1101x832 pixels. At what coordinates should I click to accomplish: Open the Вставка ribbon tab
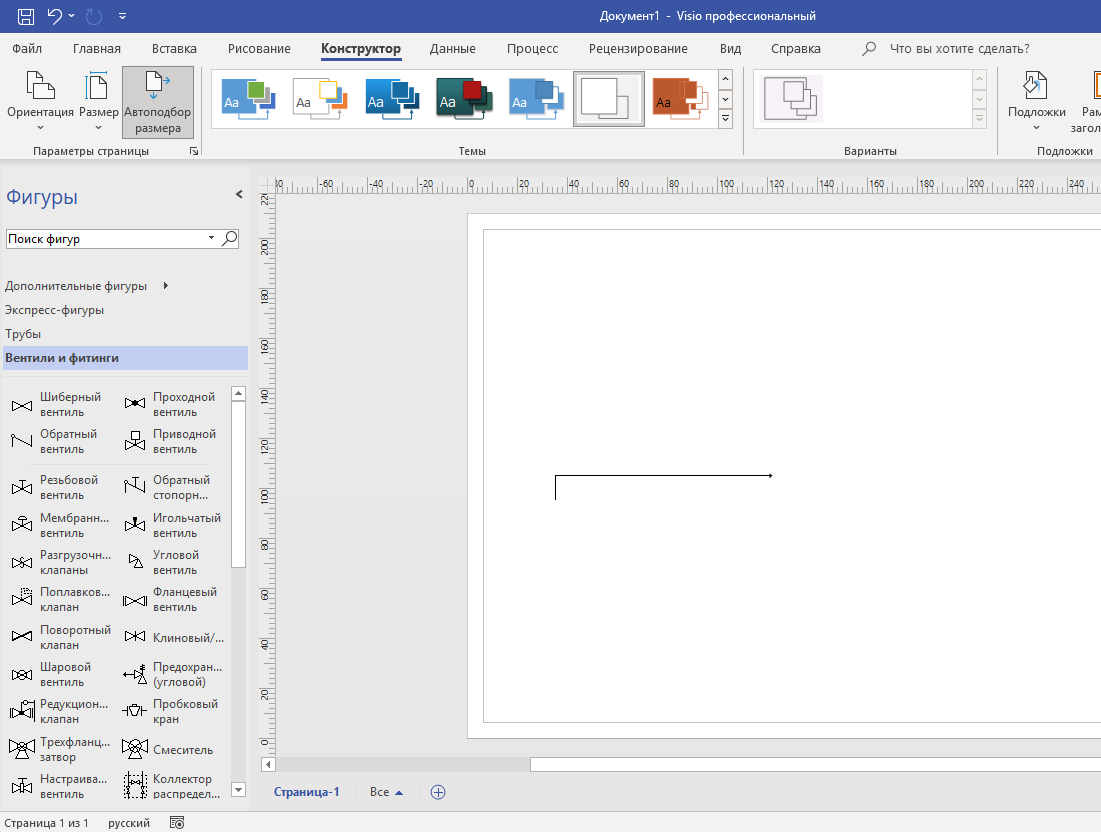pyautogui.click(x=174, y=48)
